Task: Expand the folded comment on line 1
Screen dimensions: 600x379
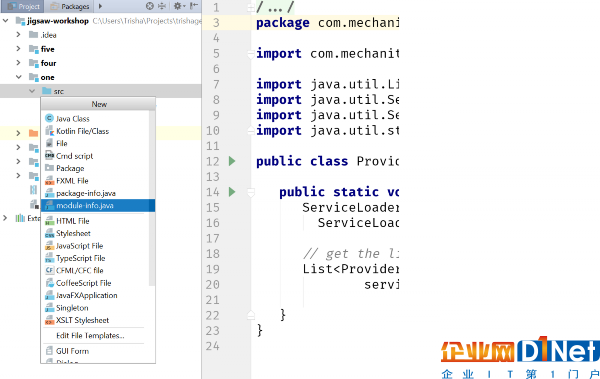Action: pyautogui.click(x=251, y=7)
